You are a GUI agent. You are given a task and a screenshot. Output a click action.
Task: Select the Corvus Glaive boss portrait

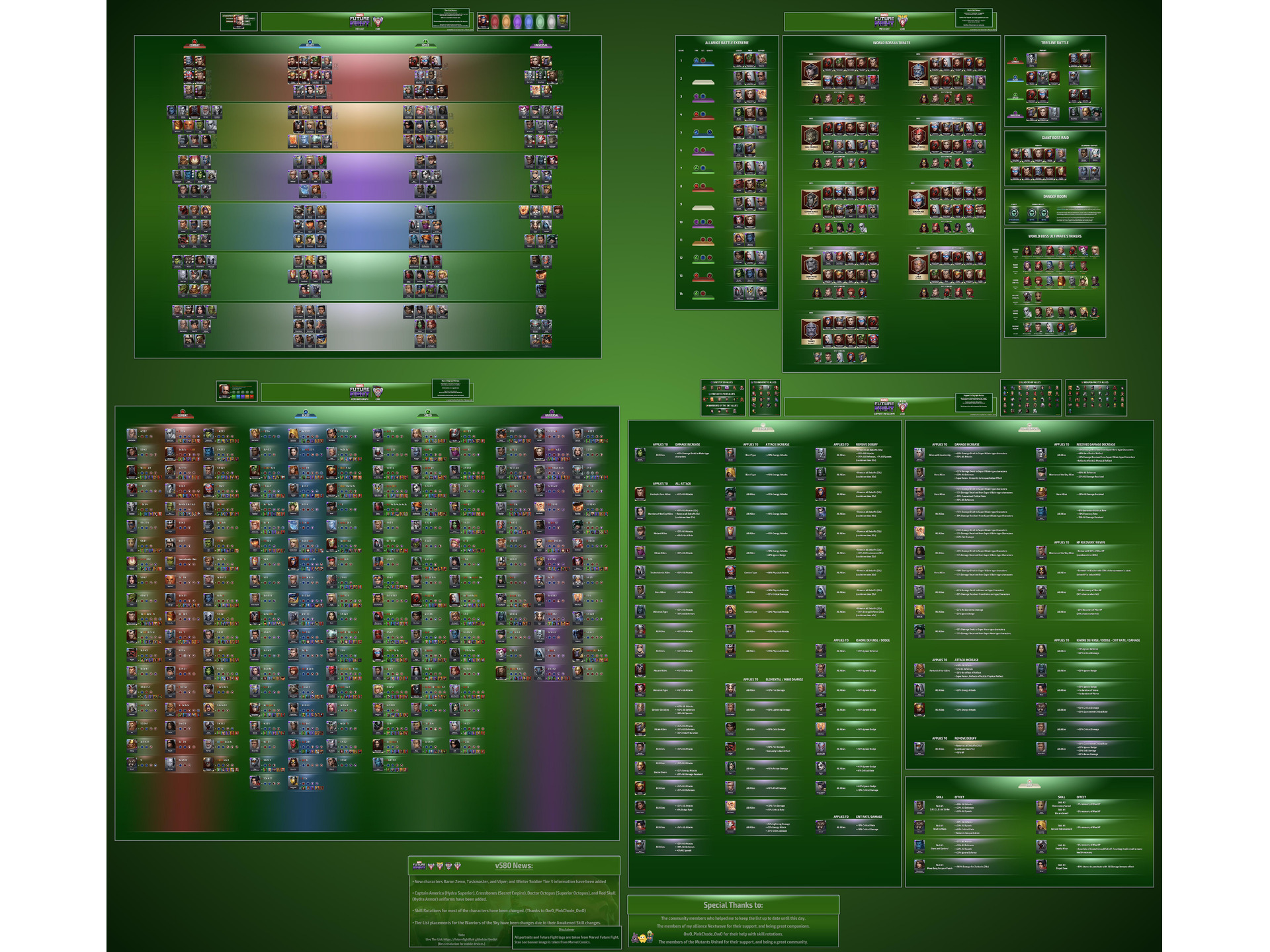point(811,202)
